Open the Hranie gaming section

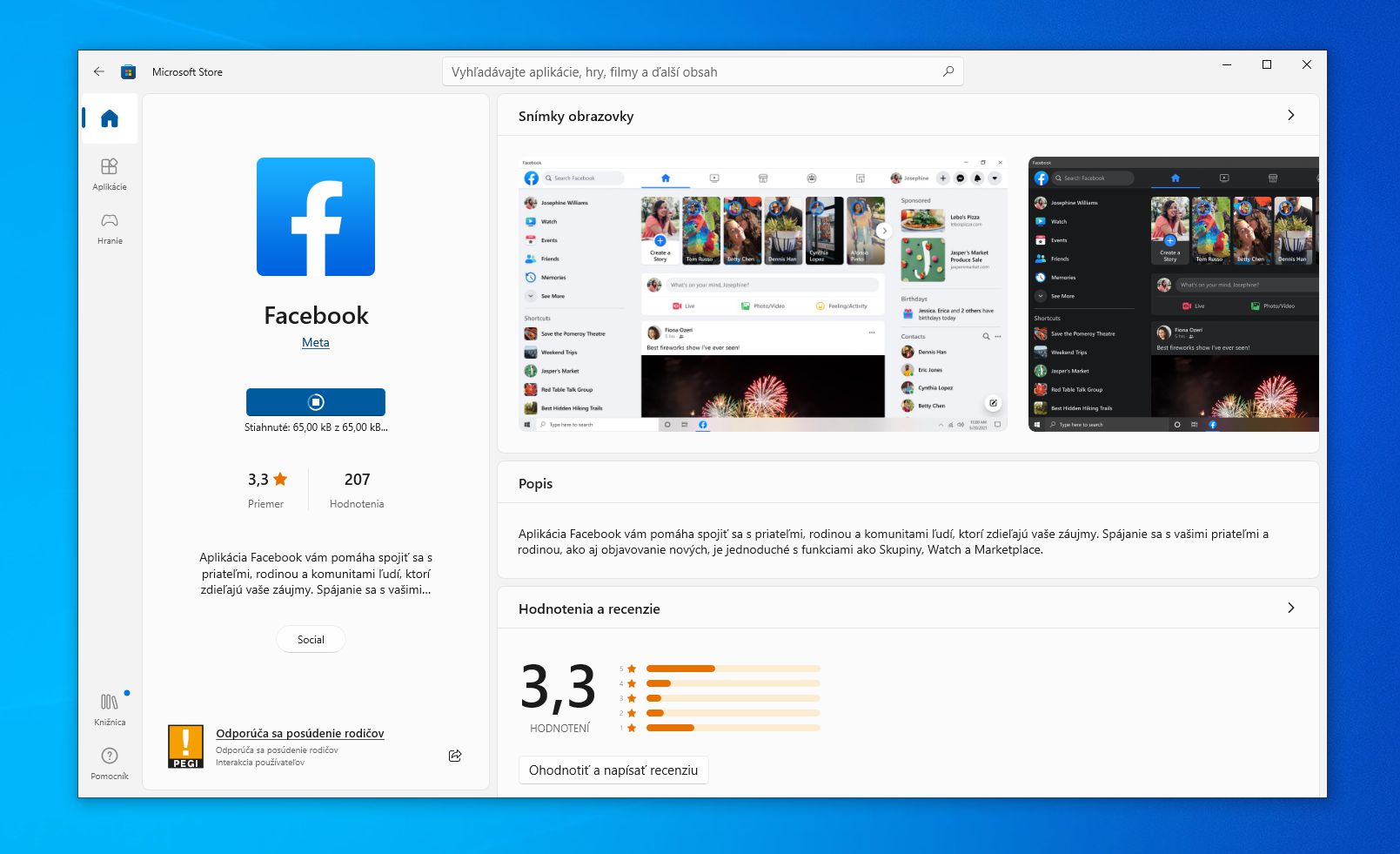[x=110, y=228]
